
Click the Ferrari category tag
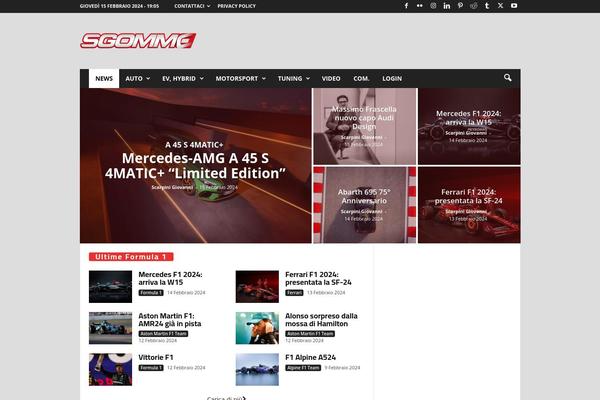click(294, 293)
